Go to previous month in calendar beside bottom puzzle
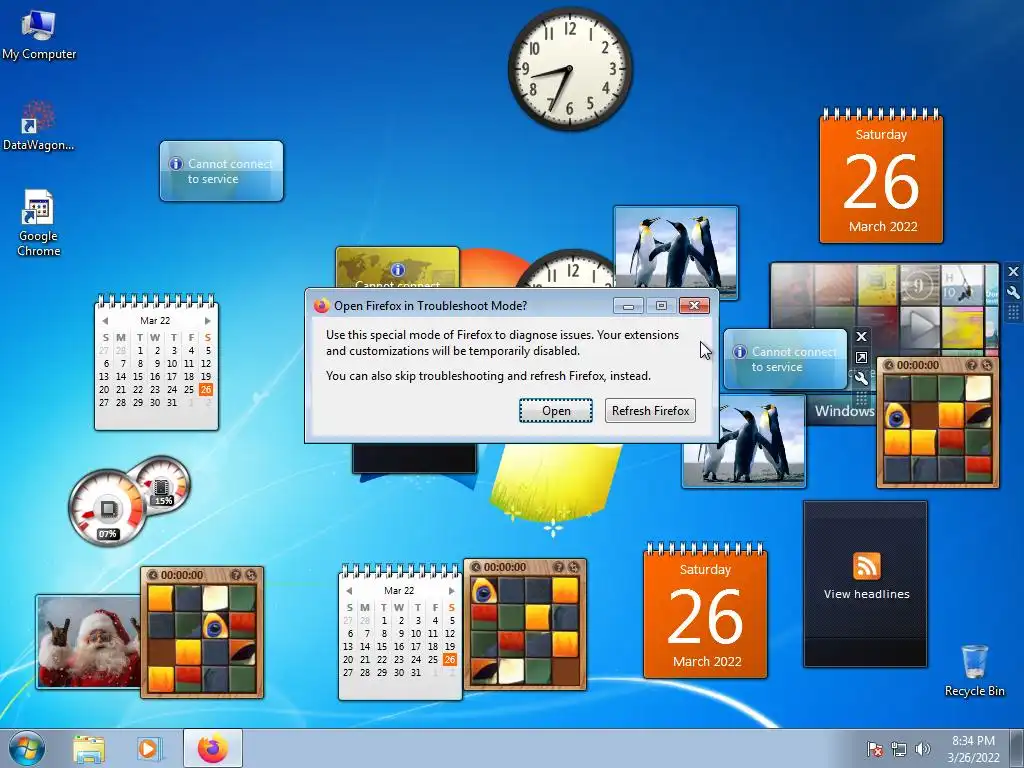Screen dimensions: 1024x768 pyautogui.click(x=349, y=590)
